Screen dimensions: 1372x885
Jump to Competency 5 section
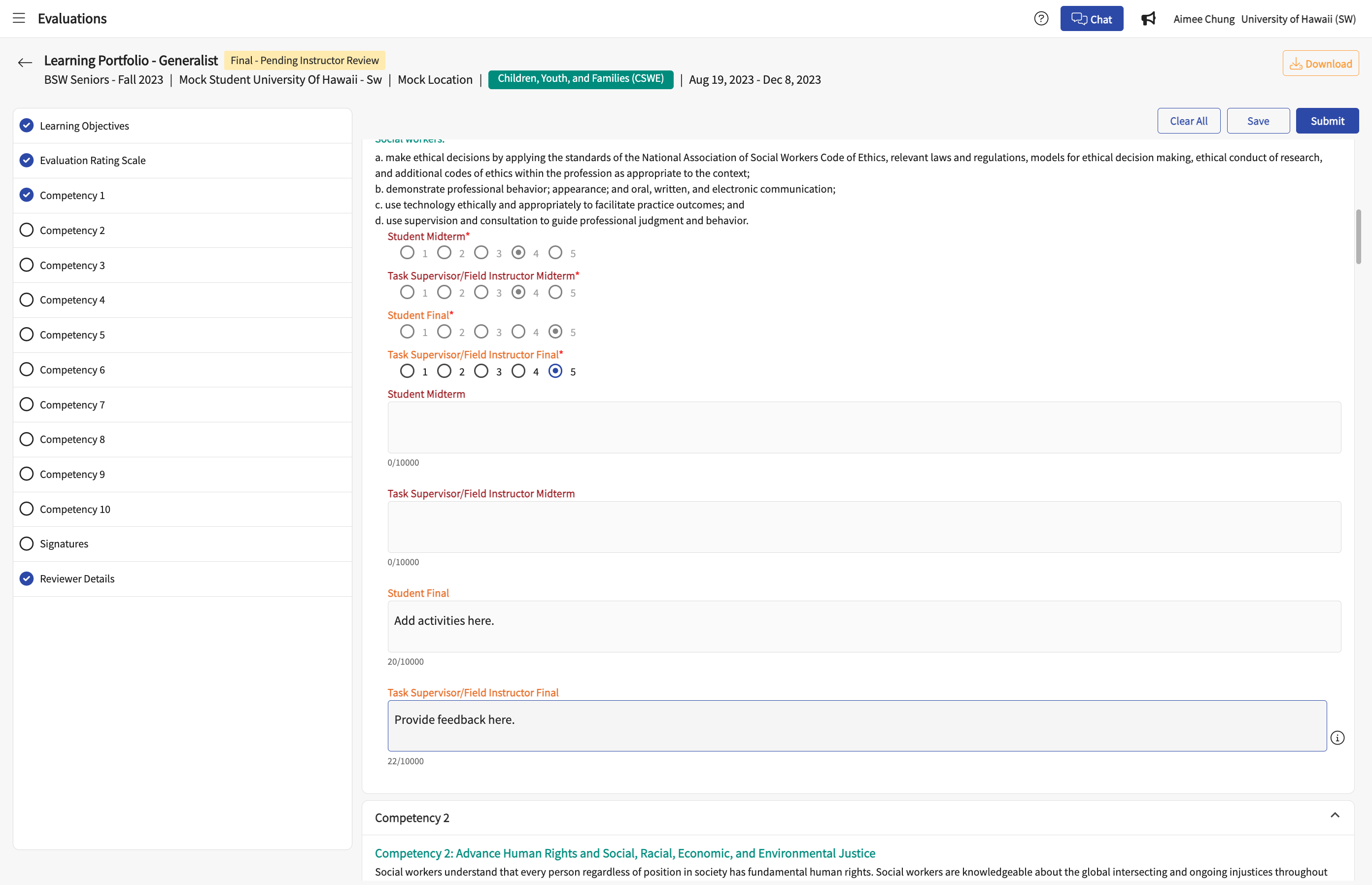[x=182, y=335]
